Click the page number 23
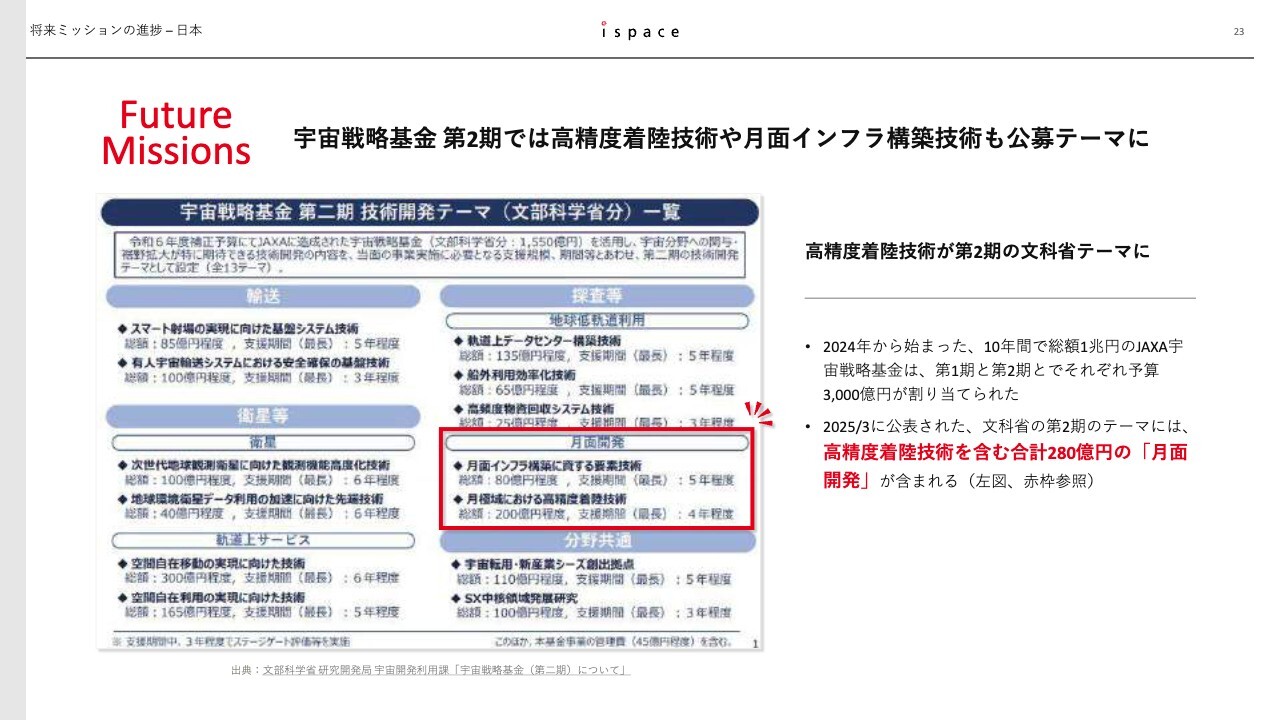This screenshot has width=1280, height=720. (x=1239, y=32)
